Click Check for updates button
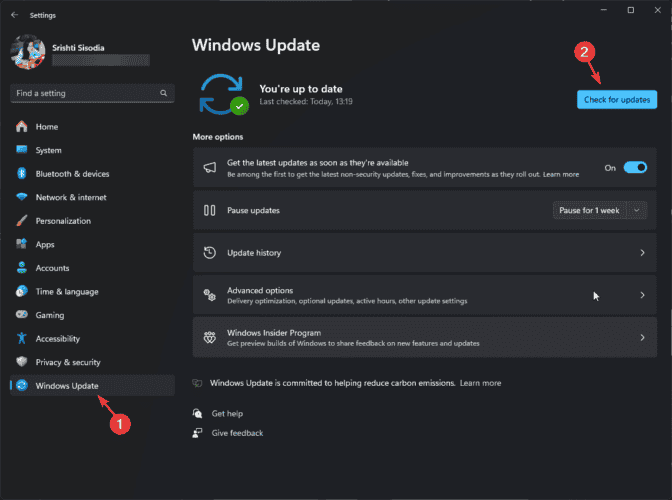Viewport: 672px width, 500px height. [617, 99]
